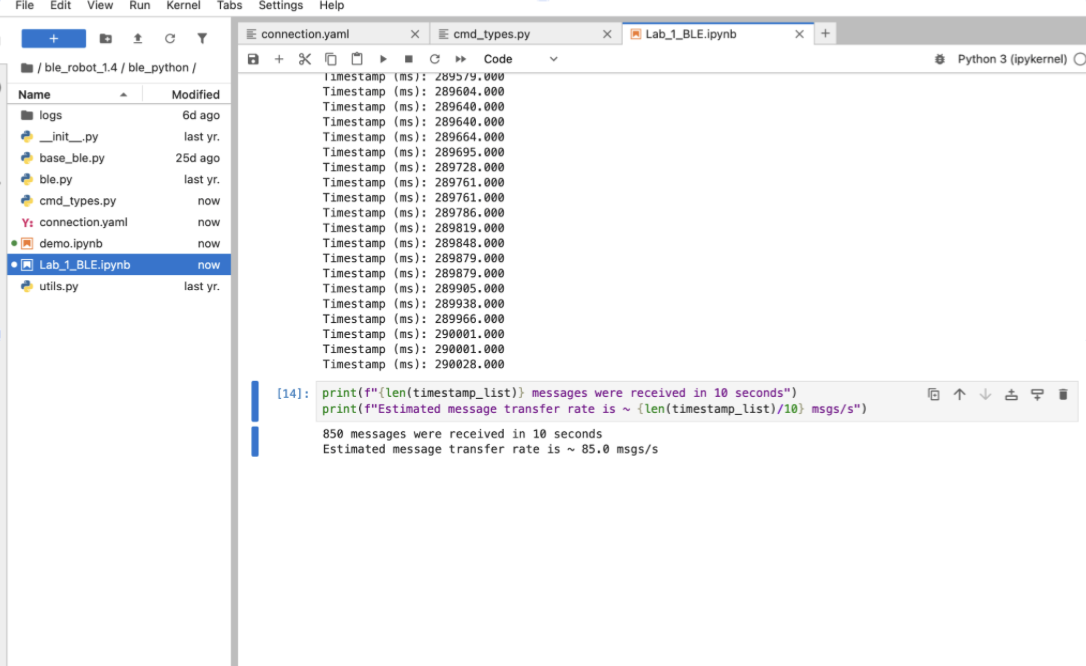Open the cell type Code dropdown
The height and width of the screenshot is (666, 1086).
[x=520, y=60]
